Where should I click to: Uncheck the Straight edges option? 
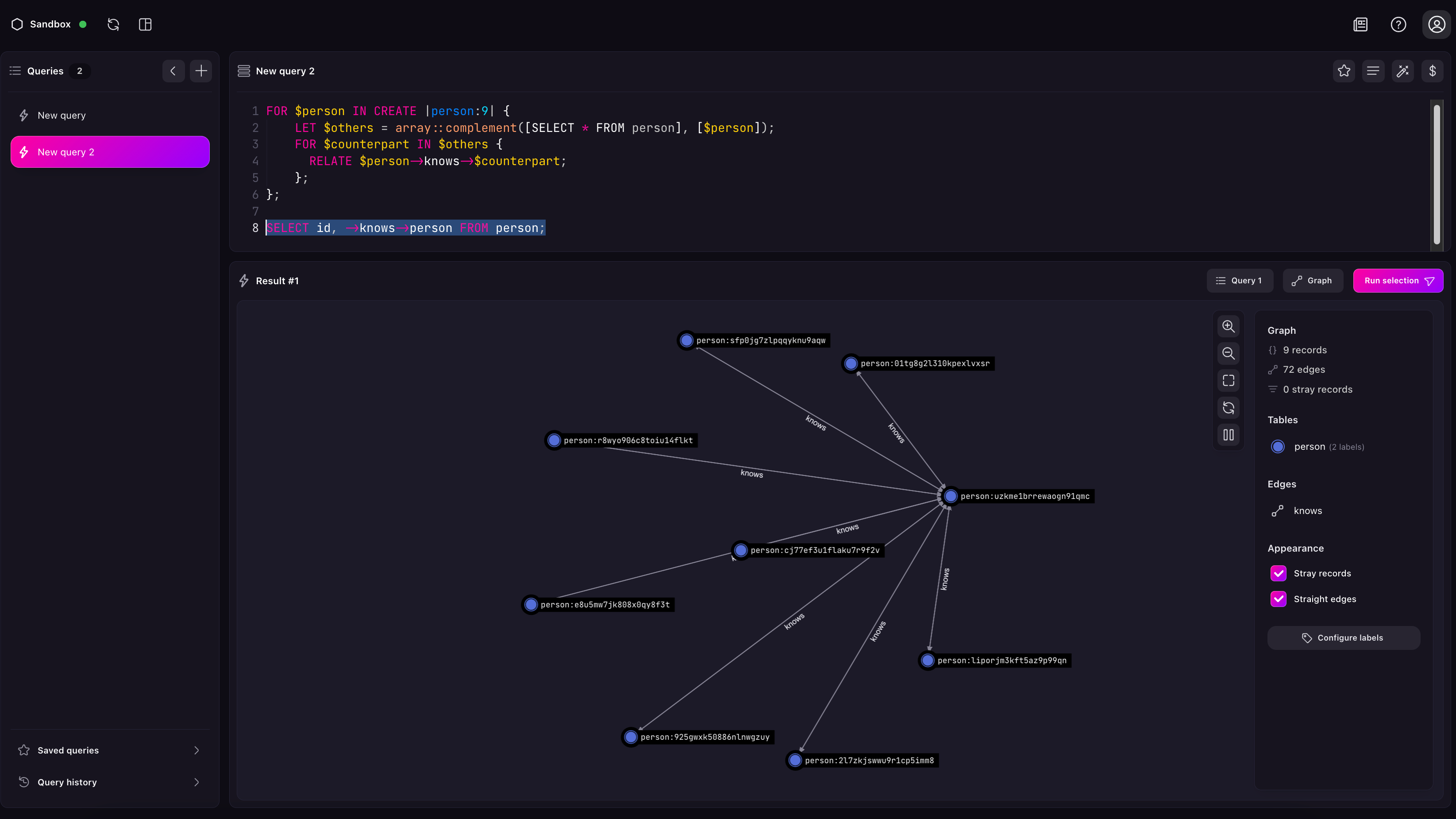click(x=1279, y=599)
